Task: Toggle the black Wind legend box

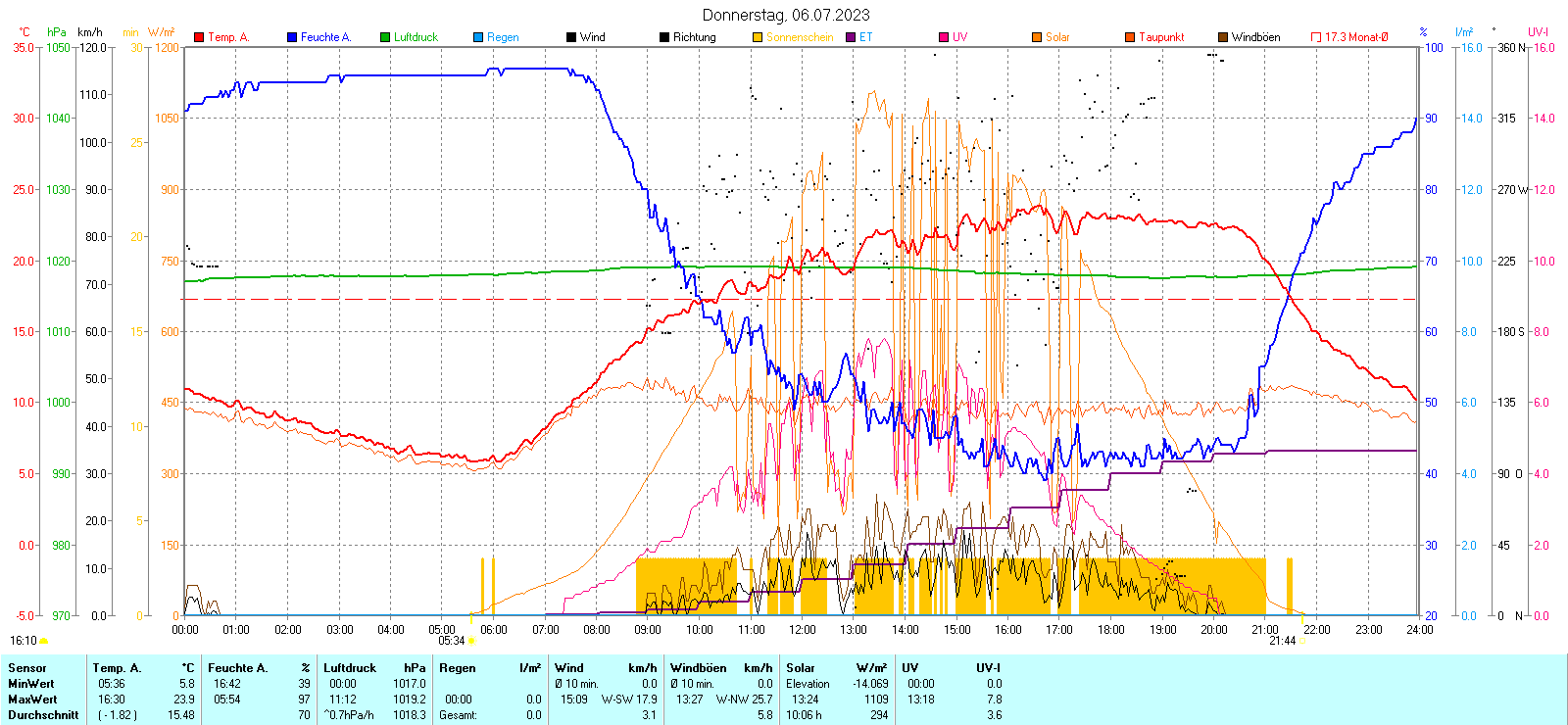Action: click(x=571, y=37)
